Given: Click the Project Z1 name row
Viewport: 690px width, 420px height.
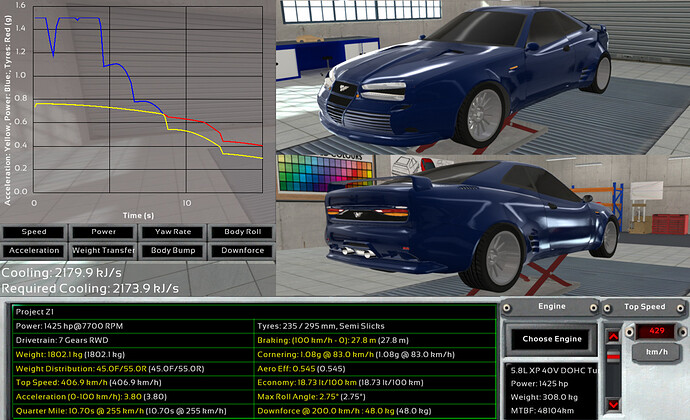Looking at the screenshot, I should pyautogui.click(x=254, y=312).
